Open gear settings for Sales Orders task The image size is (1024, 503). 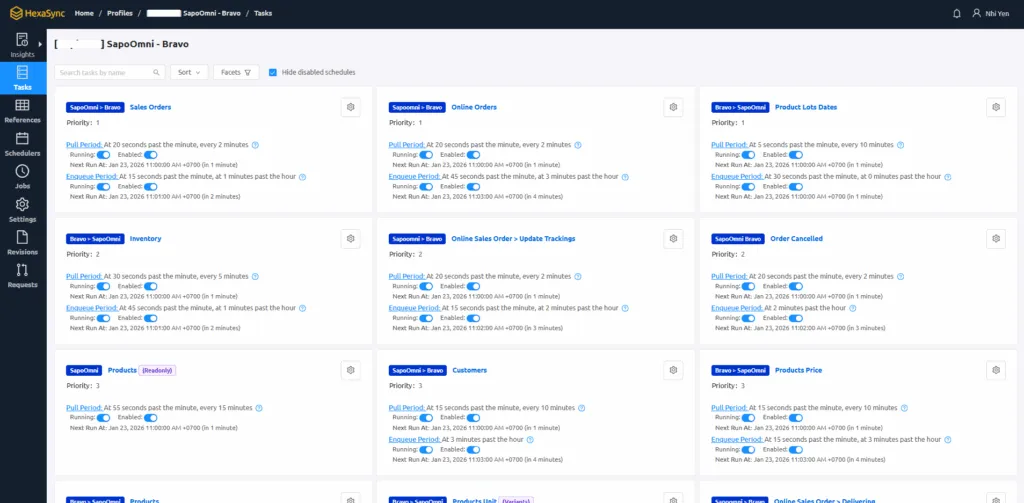pyautogui.click(x=350, y=107)
